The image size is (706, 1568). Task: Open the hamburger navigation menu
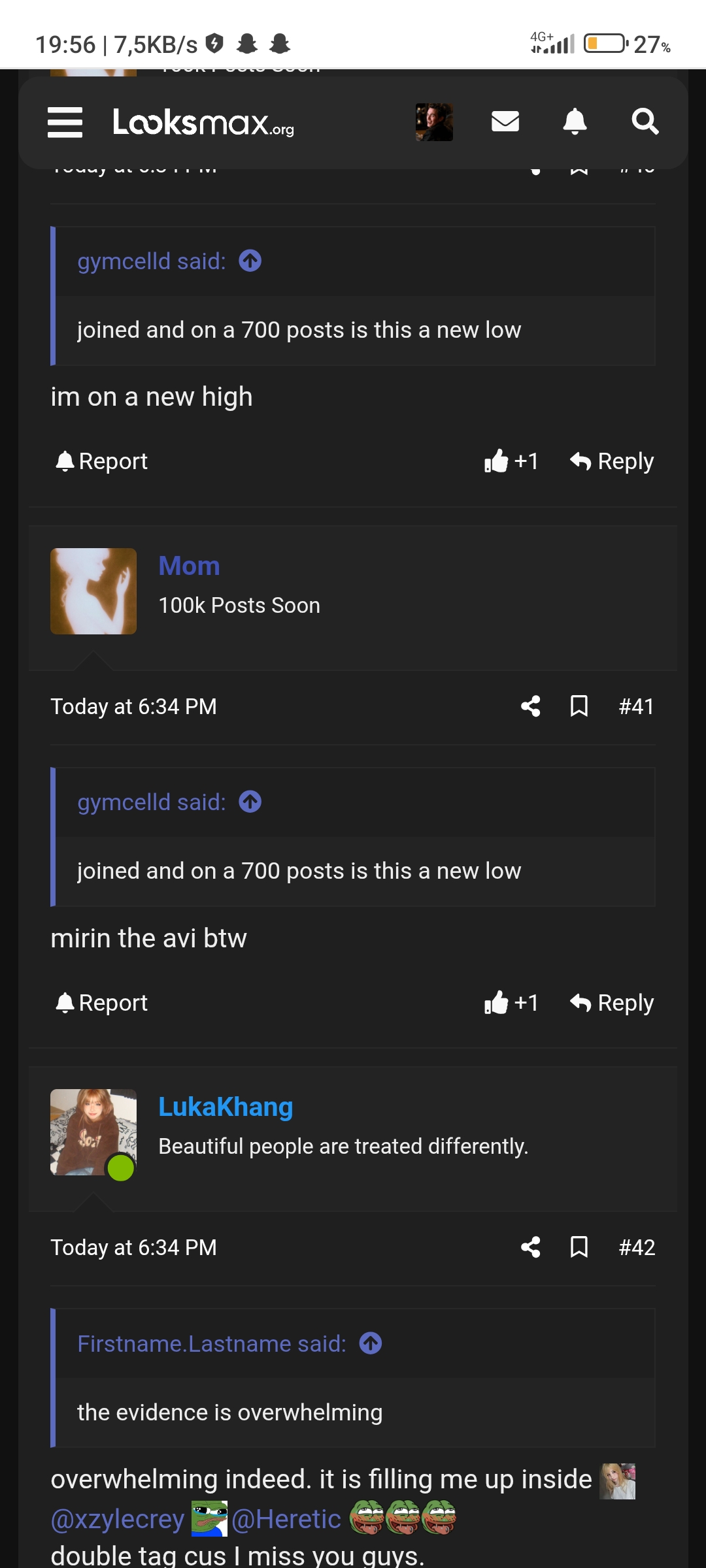65,122
